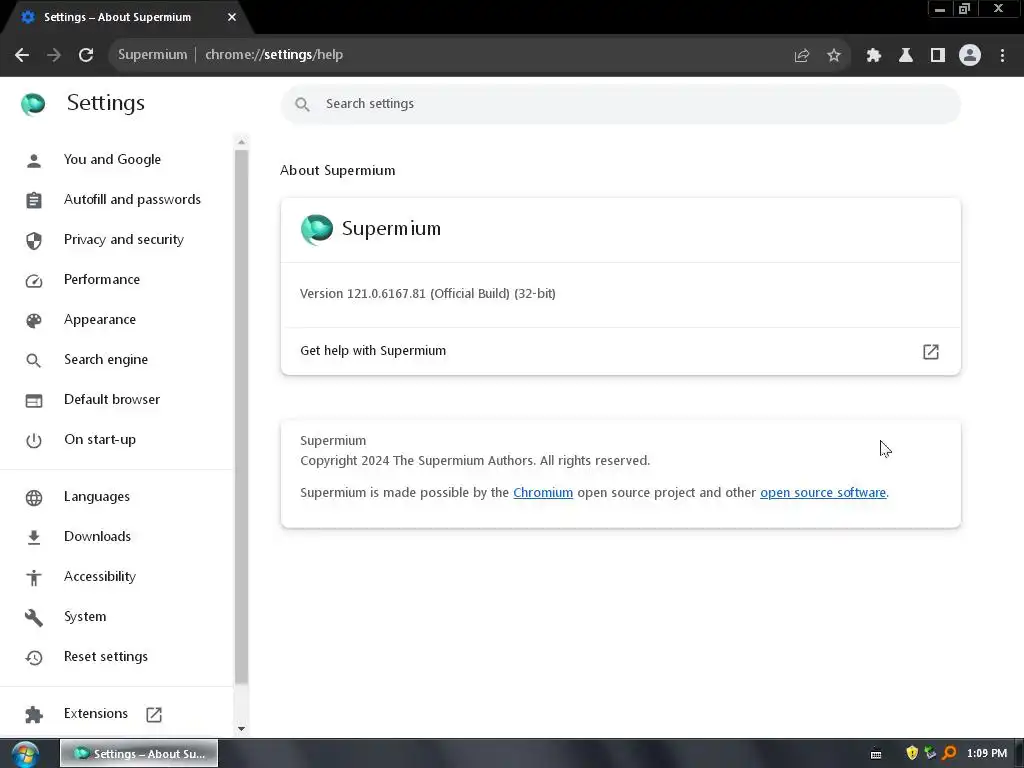
Task: Open the Extensions puzzle icon in toolbar
Action: coord(874,56)
